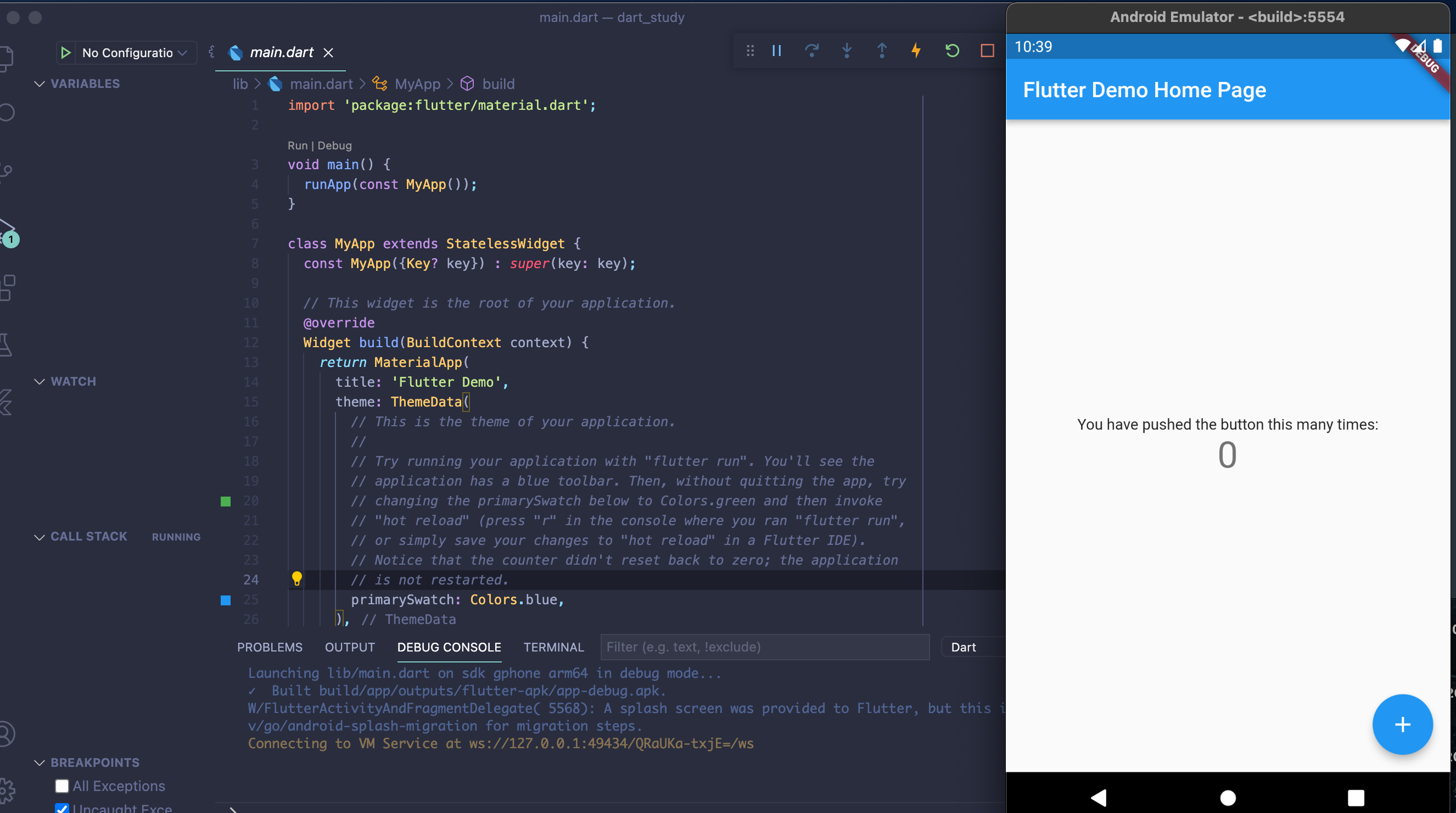The height and width of the screenshot is (813, 1456).
Task: Open the No Configuration launch dropdown
Action: (135, 53)
